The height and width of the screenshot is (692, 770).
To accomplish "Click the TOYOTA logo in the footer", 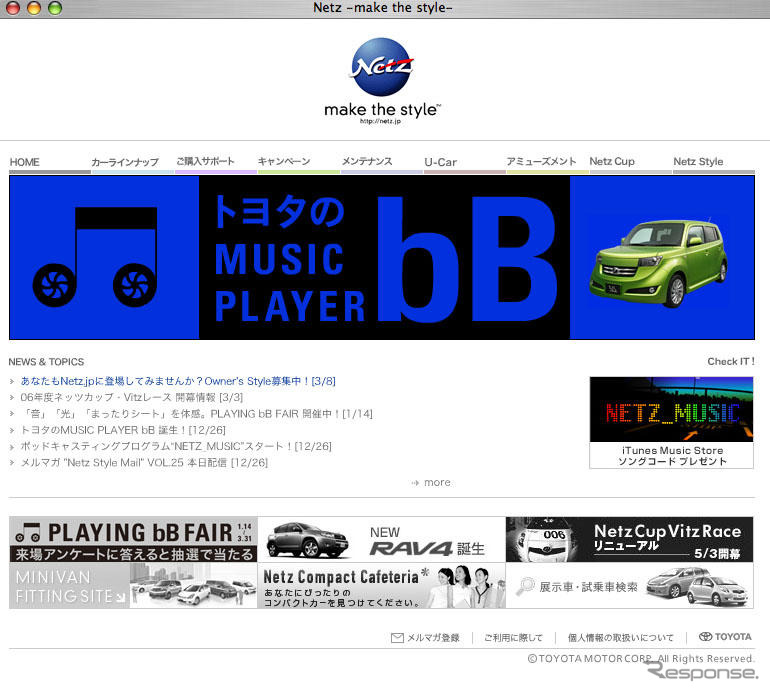I will pos(725,637).
